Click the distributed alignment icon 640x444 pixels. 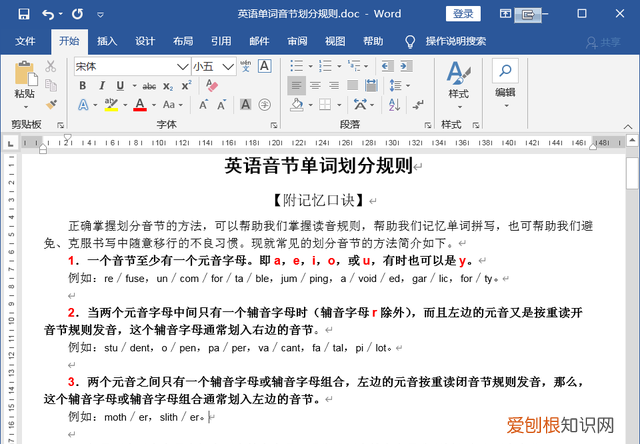coord(371,85)
